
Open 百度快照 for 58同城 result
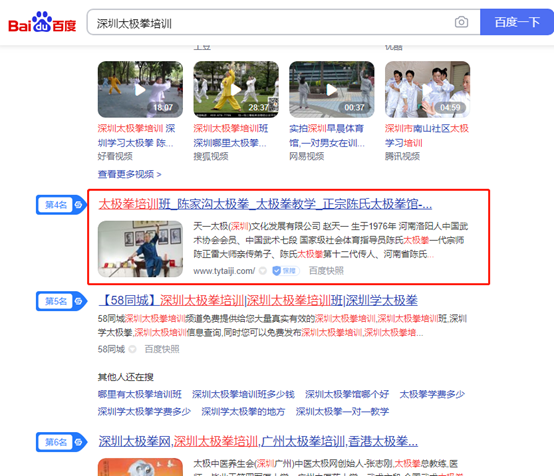(x=162, y=349)
